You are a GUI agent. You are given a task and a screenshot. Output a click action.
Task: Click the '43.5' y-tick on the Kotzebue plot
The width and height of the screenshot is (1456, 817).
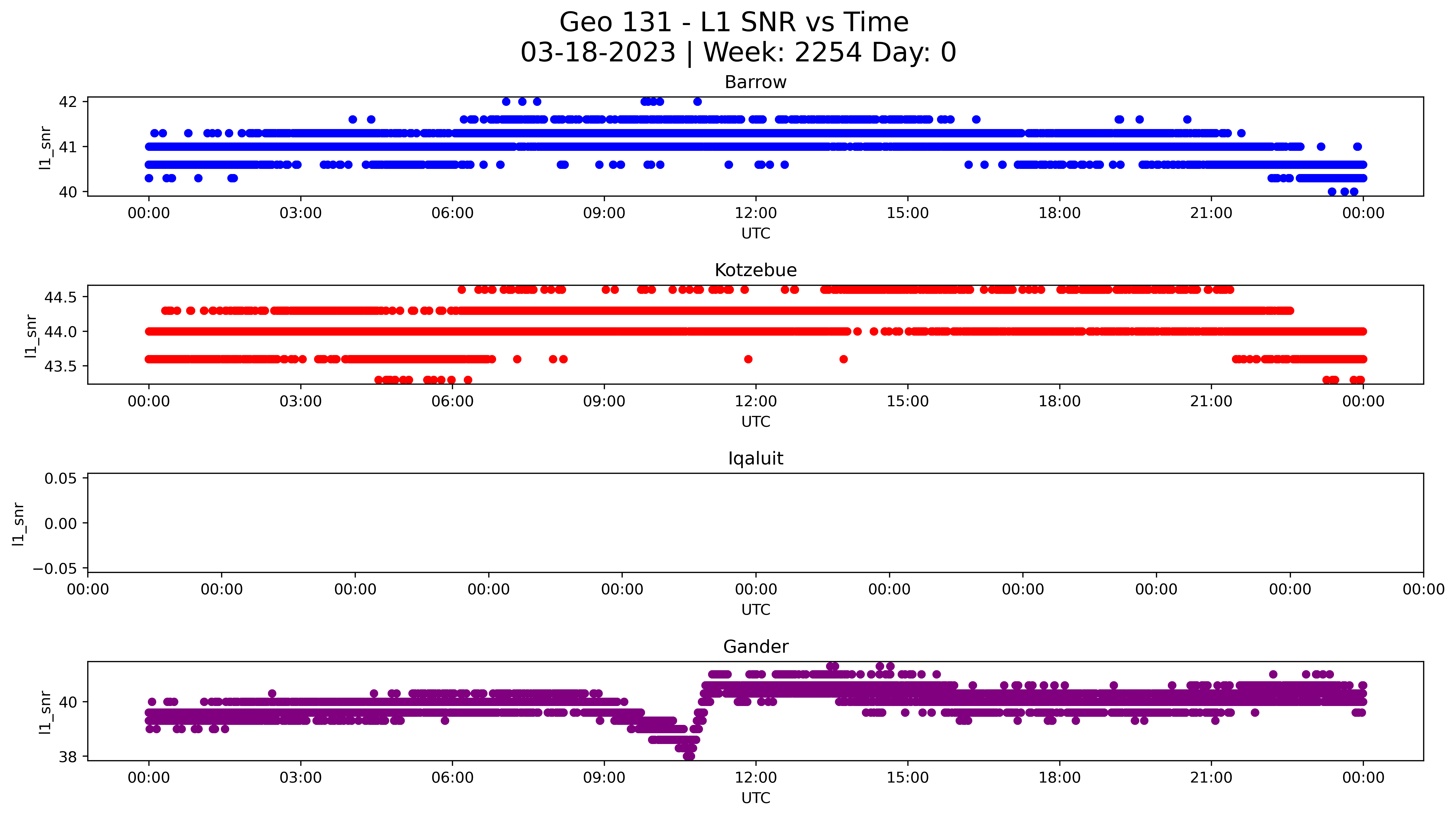coord(61,366)
